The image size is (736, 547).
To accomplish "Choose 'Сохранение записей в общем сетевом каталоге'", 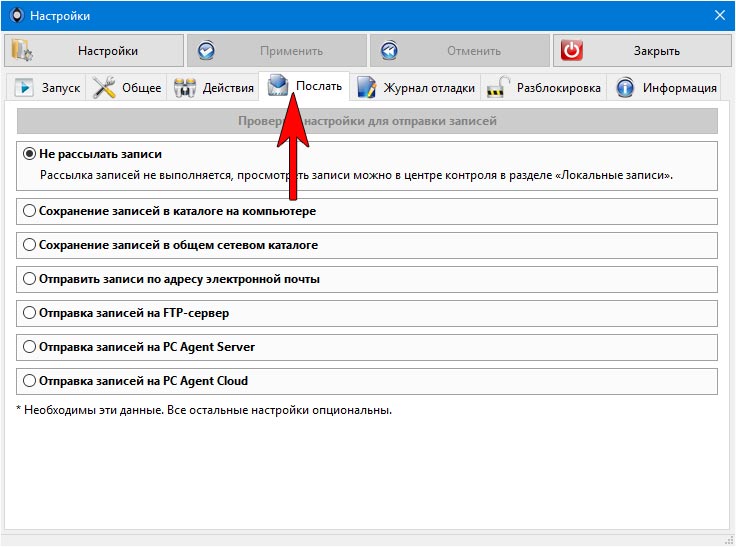I will [29, 245].
